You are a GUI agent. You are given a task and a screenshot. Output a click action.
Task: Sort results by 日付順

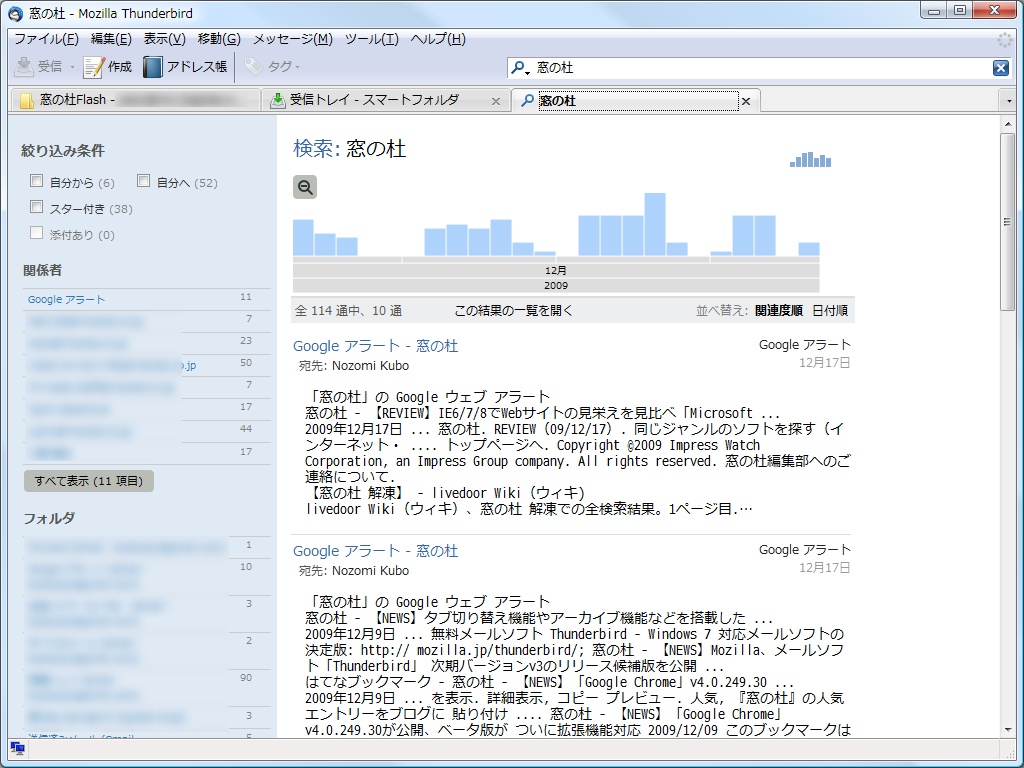pos(830,311)
